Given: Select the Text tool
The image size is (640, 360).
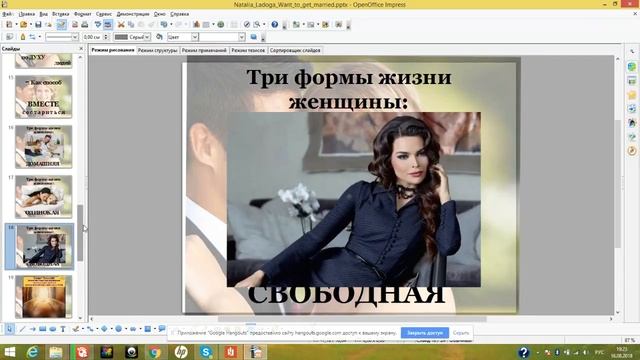Looking at the screenshot, I should tap(63, 329).
